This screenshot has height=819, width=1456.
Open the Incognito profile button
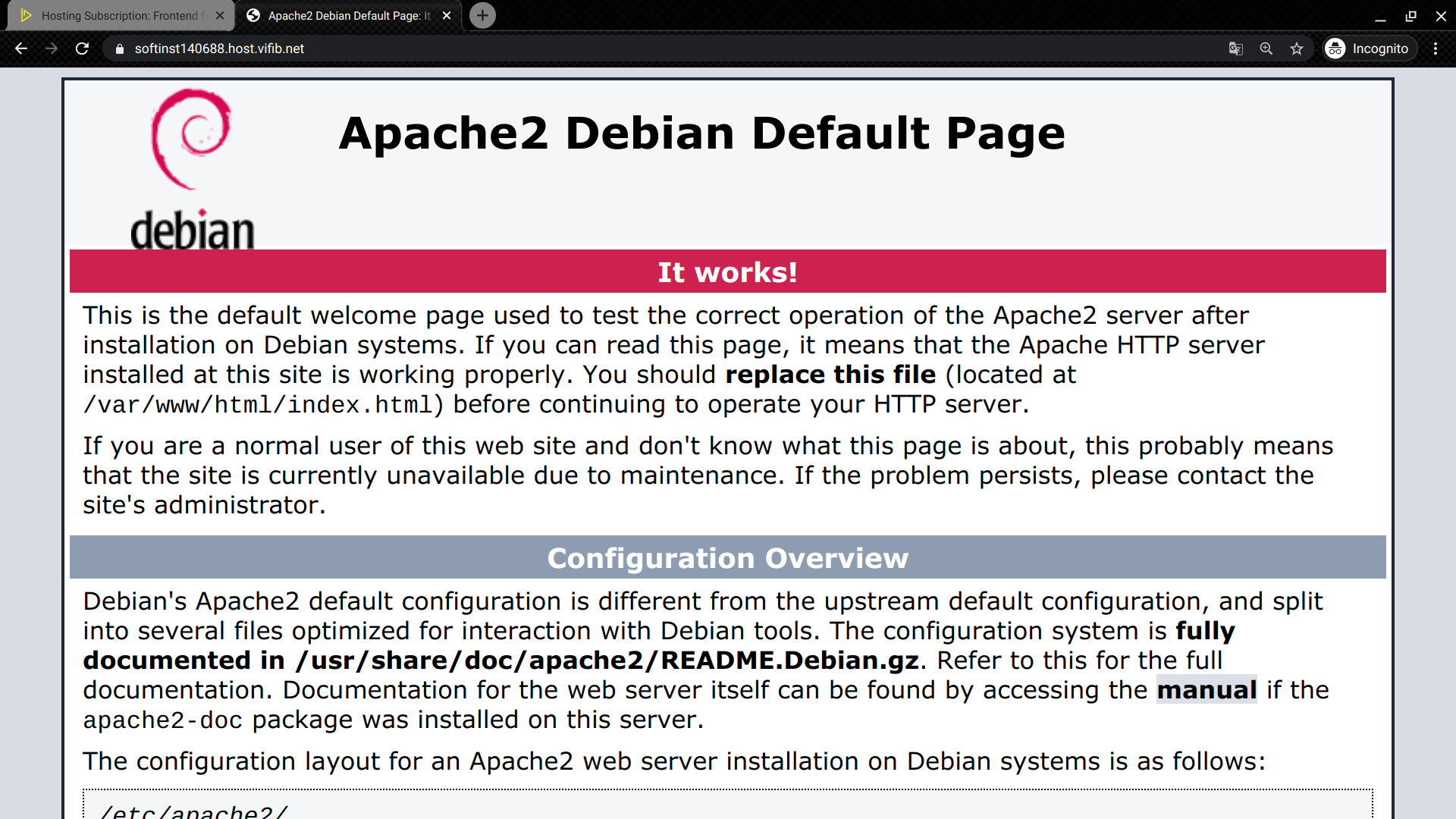click(x=1370, y=49)
